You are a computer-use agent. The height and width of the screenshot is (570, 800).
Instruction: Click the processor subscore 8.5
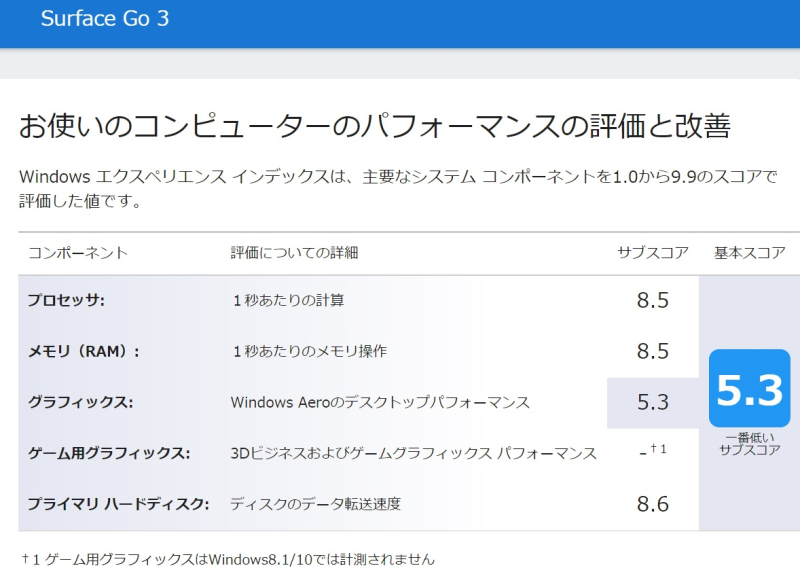653,300
